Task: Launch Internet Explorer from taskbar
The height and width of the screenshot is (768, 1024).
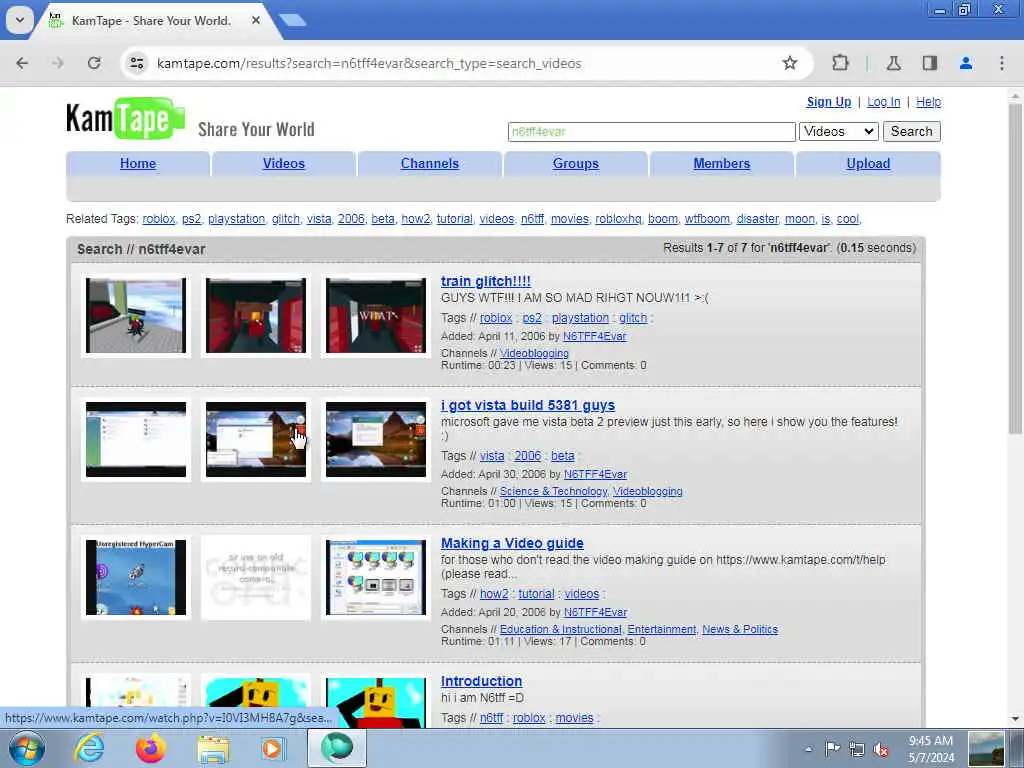Action: click(x=89, y=748)
